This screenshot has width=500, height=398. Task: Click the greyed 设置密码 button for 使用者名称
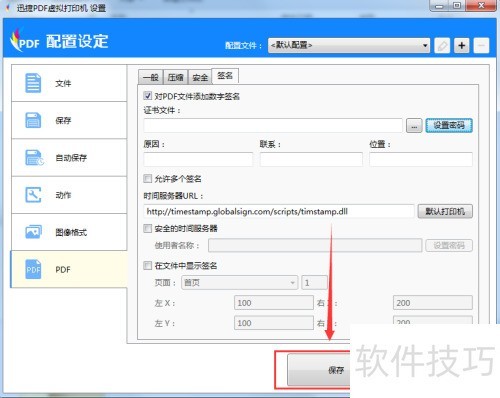449,246
